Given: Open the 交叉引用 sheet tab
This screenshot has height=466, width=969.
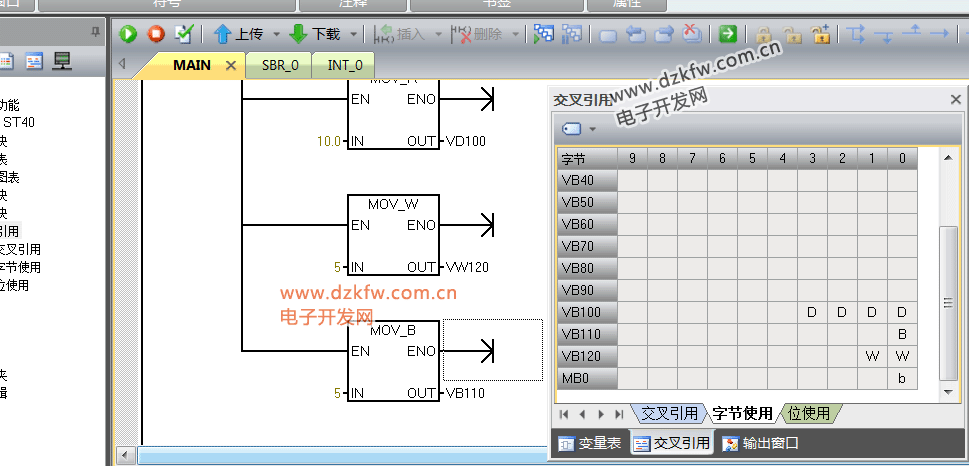Looking at the screenshot, I should [669, 413].
